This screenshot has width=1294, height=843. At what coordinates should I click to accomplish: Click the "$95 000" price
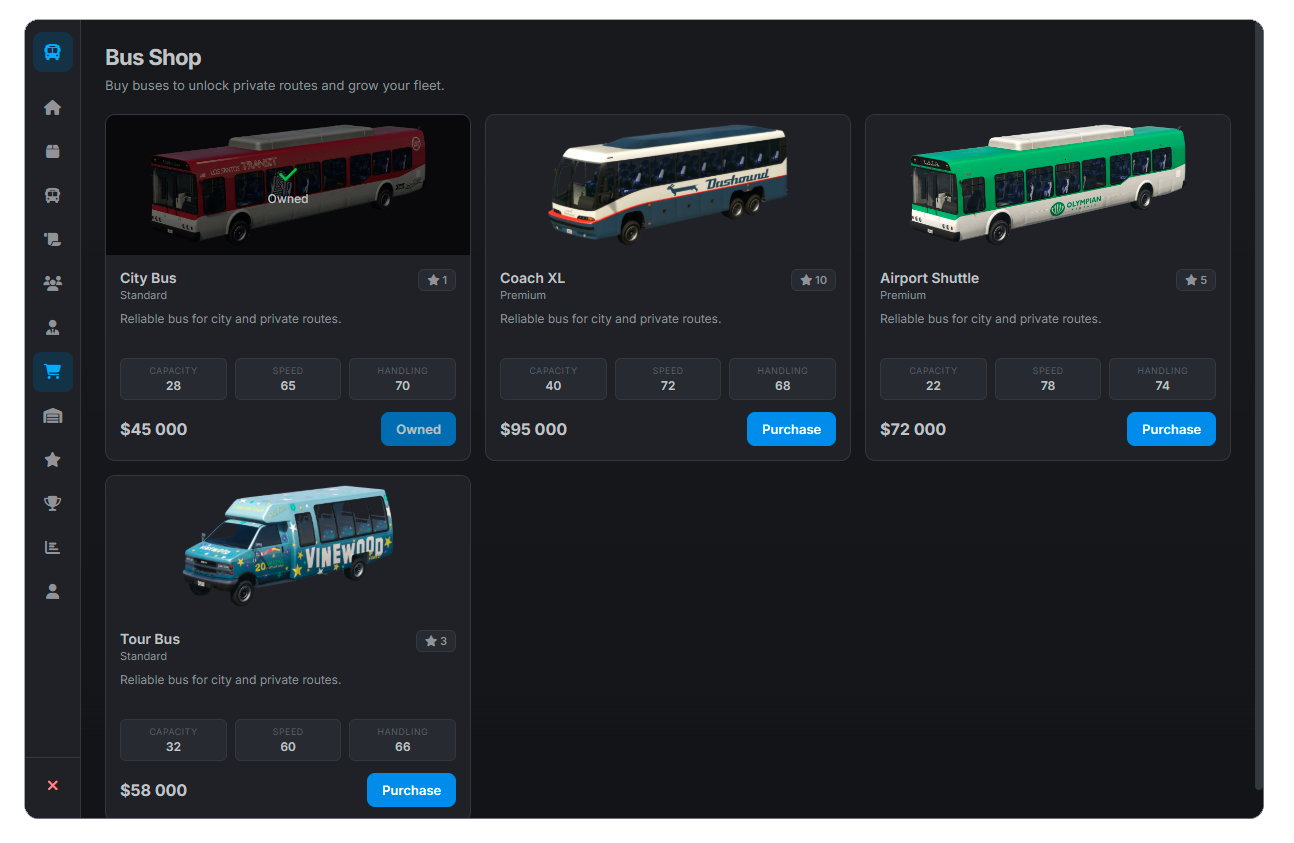[534, 429]
